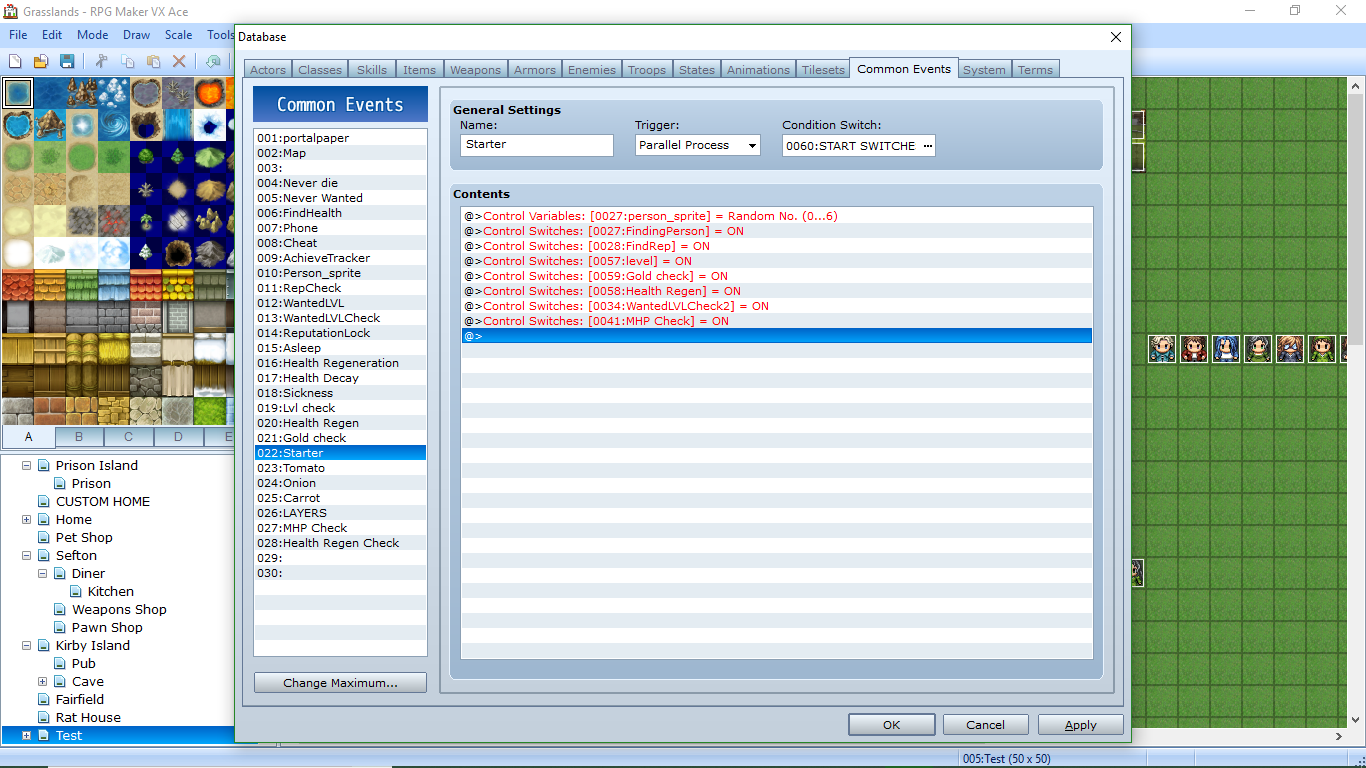Select the lava tile in the palette

click(x=209, y=93)
